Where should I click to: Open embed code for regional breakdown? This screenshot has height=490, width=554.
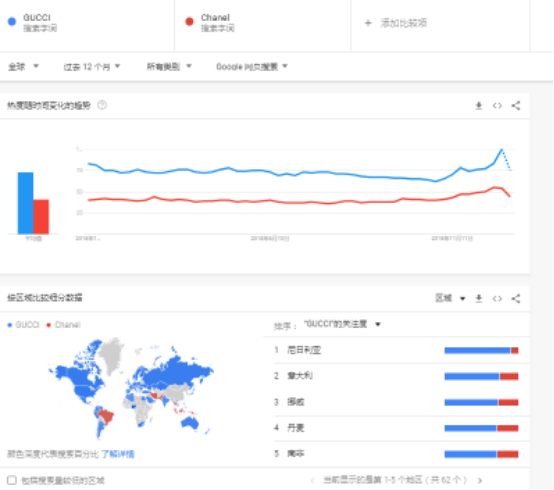pyautogui.click(x=497, y=299)
